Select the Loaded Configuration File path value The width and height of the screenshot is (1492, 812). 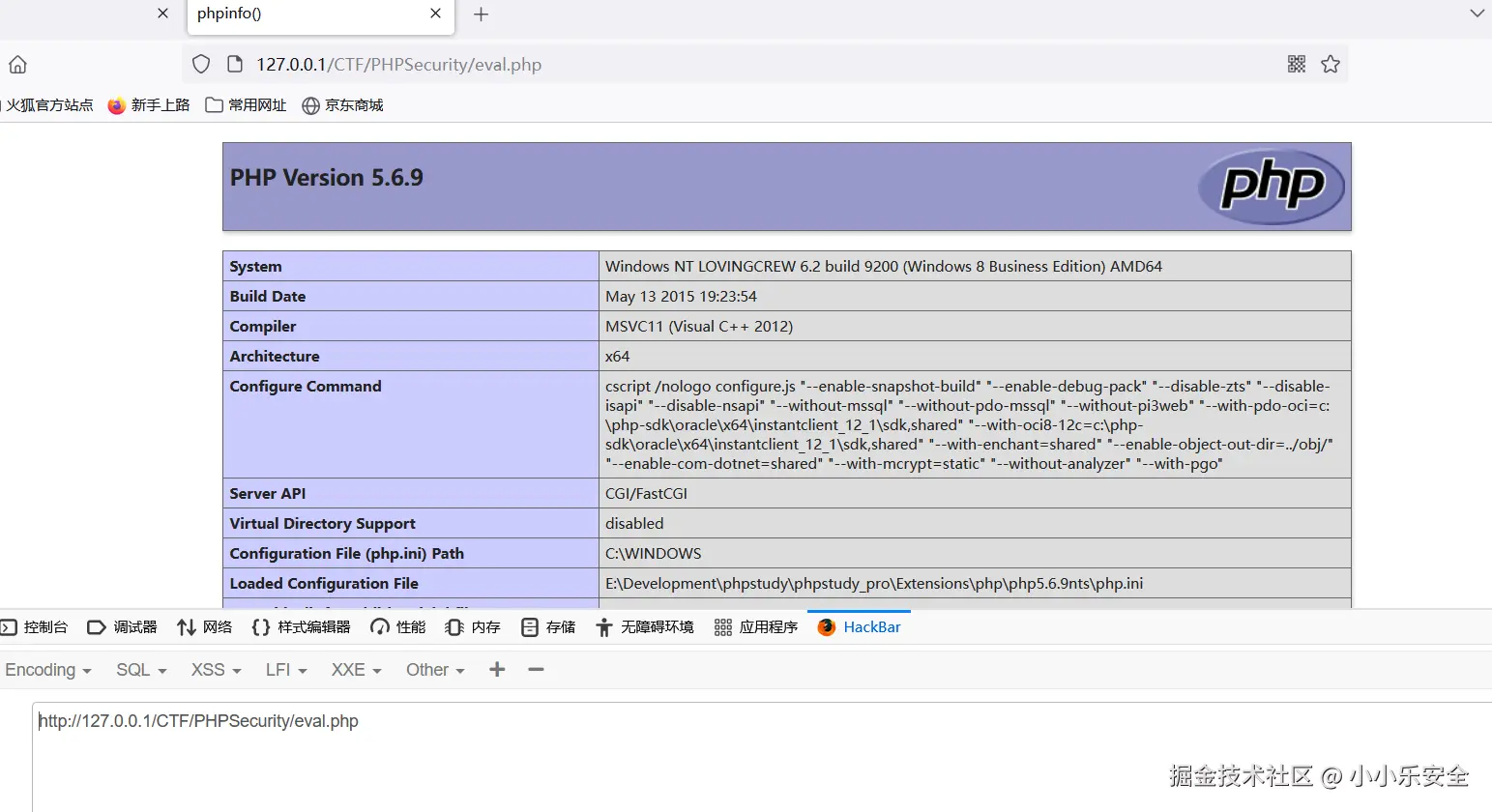pos(874,584)
